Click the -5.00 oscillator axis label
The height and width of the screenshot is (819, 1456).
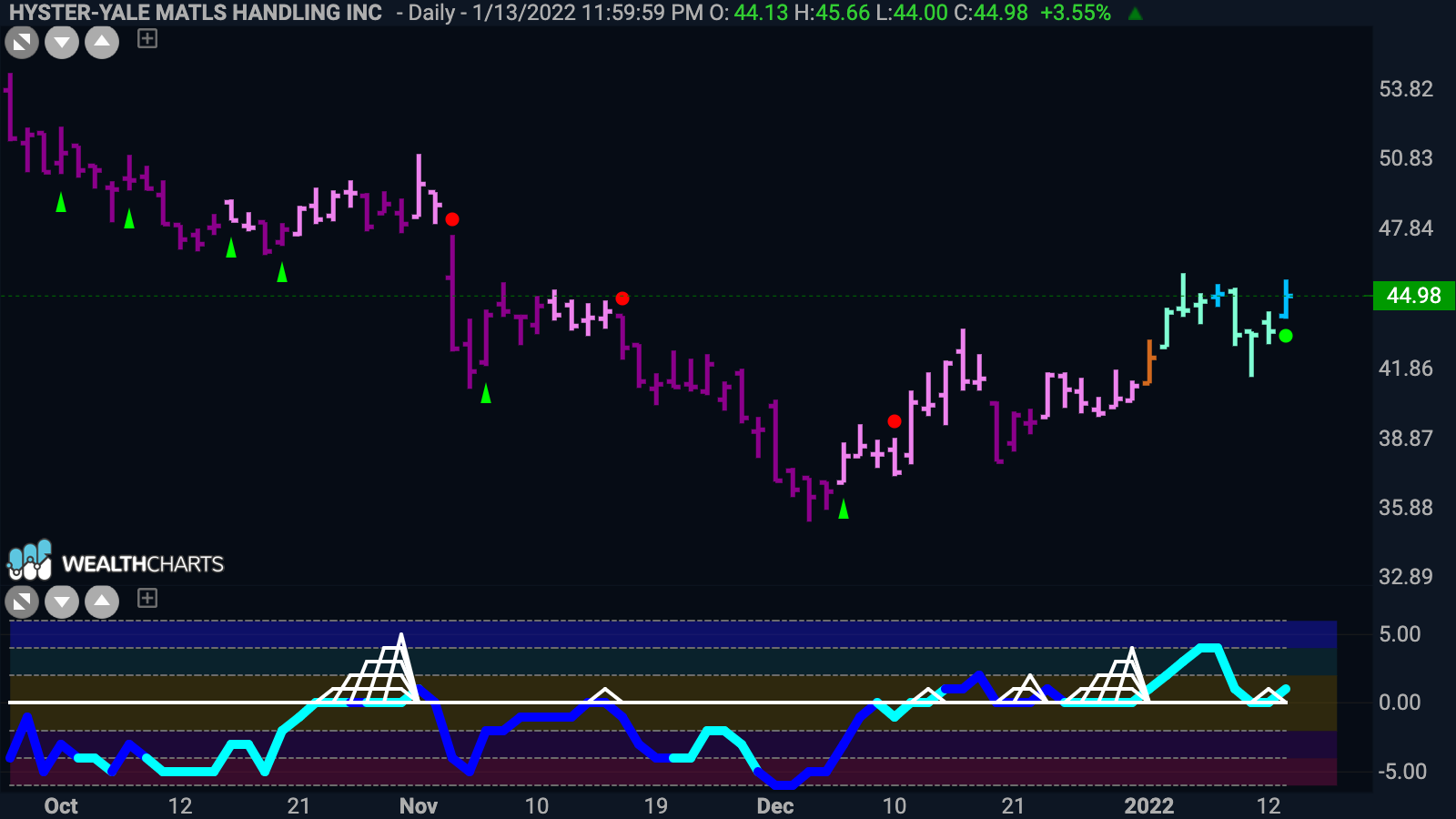(x=1402, y=772)
